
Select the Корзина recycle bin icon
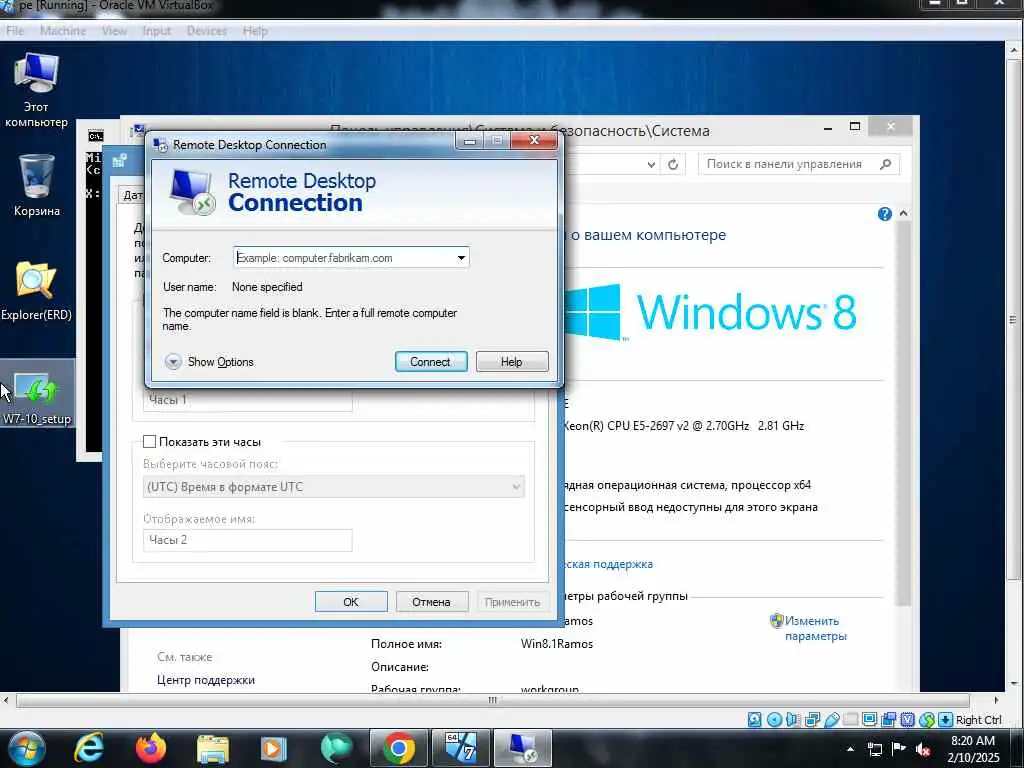click(x=37, y=185)
